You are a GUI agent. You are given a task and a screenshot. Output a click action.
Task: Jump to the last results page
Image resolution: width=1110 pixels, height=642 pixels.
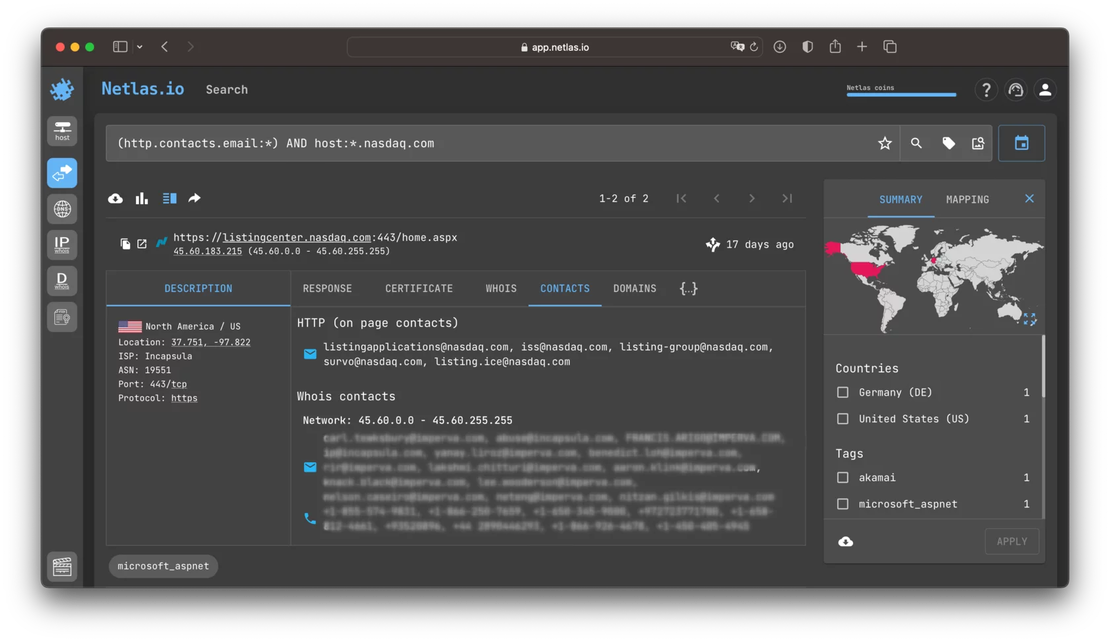pos(787,198)
